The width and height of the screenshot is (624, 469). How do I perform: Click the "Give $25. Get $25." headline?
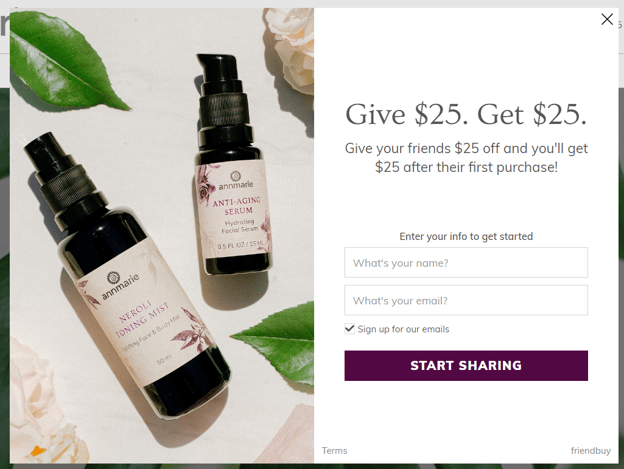click(466, 114)
